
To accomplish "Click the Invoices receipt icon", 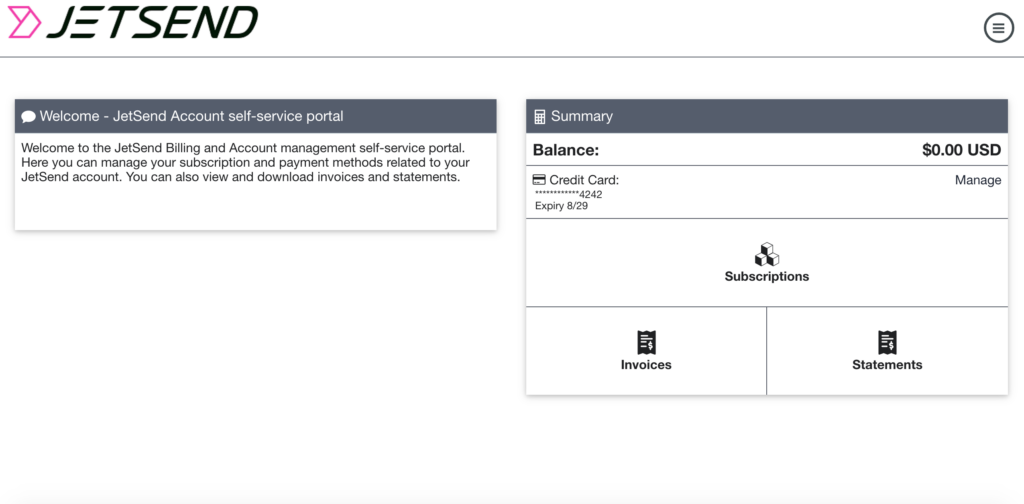I will coord(646,343).
